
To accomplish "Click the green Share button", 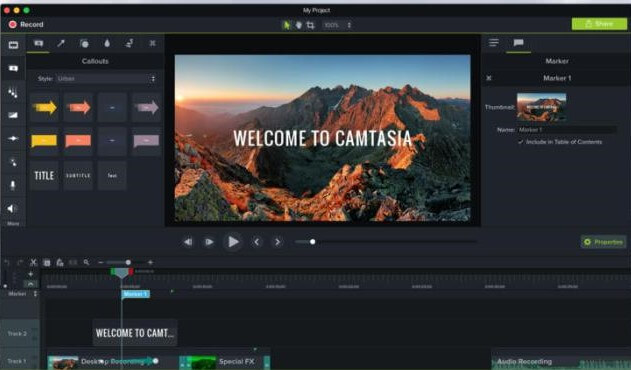I will coord(599,24).
